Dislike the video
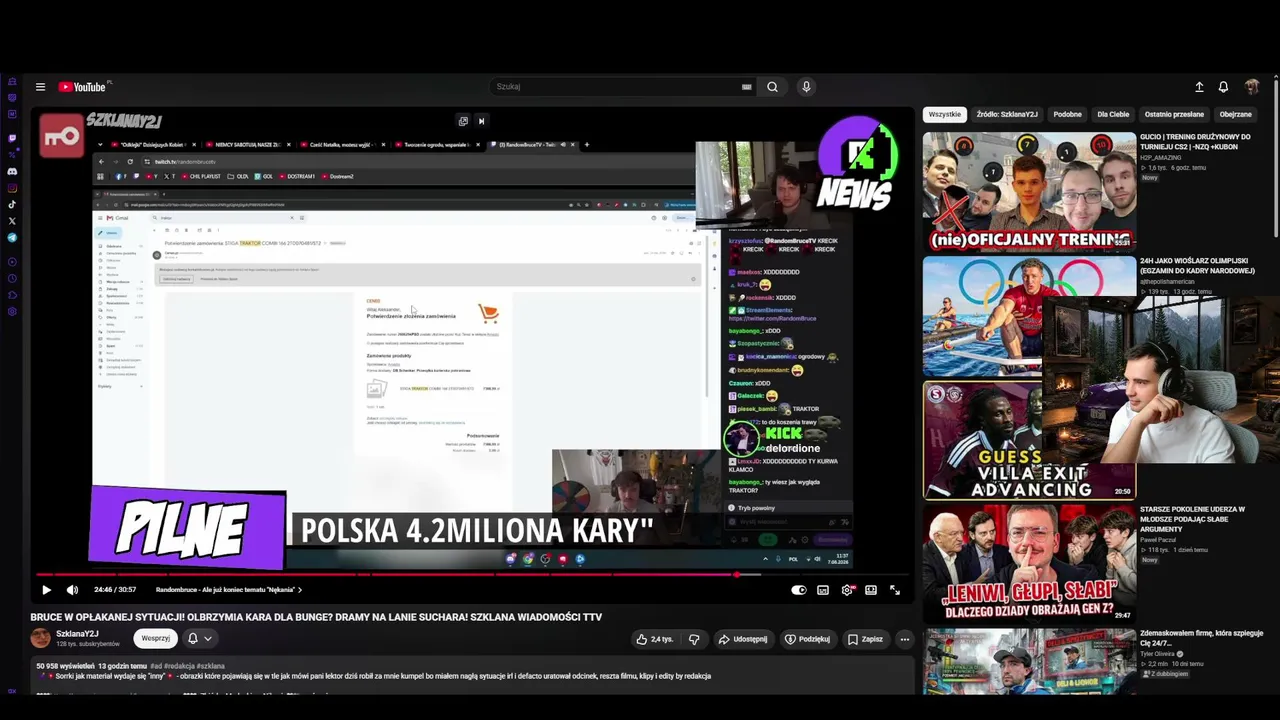1280x720 pixels. click(694, 639)
